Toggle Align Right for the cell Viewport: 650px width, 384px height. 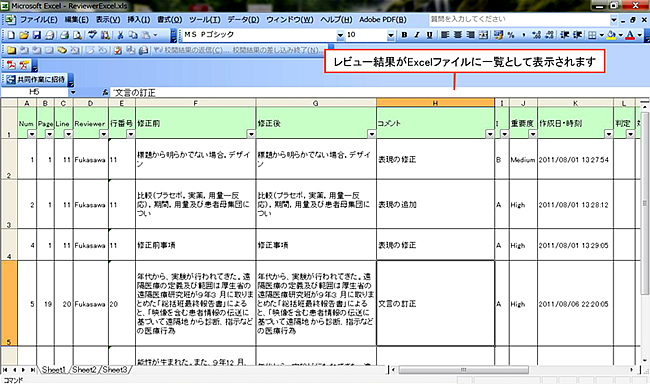click(471, 35)
